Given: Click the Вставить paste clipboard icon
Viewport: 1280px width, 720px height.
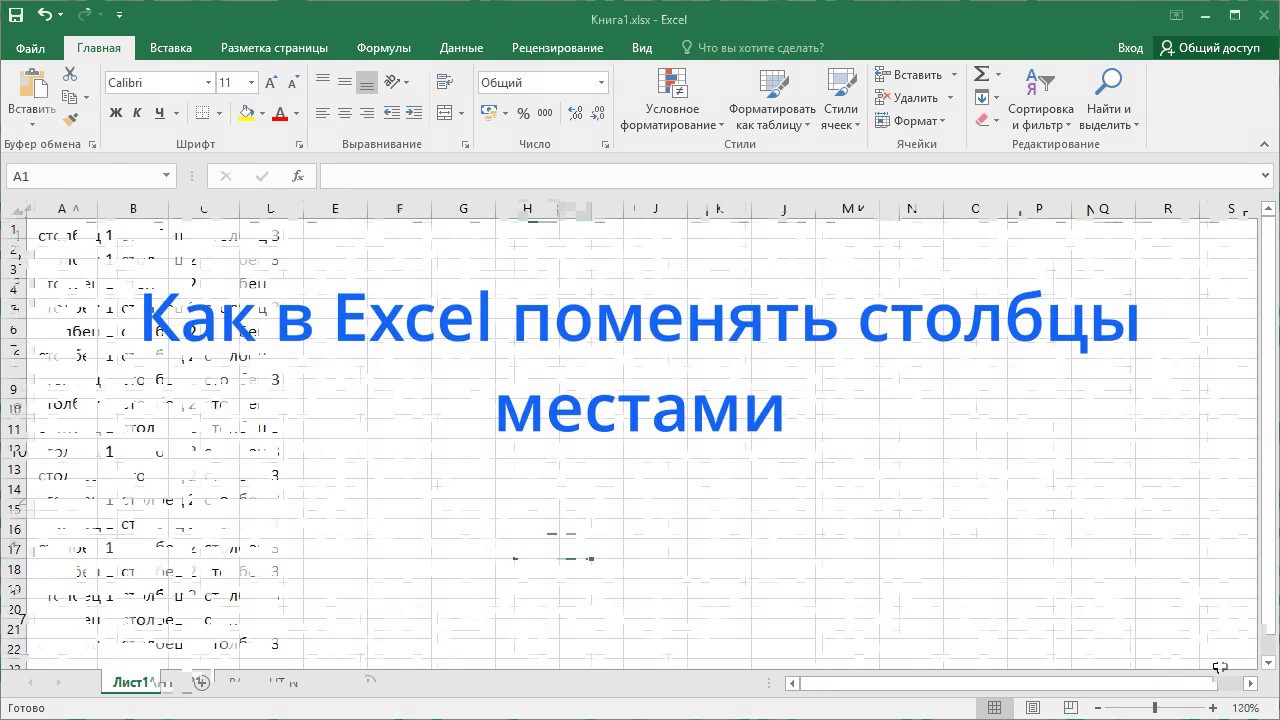Looking at the screenshot, I should coord(32,83).
